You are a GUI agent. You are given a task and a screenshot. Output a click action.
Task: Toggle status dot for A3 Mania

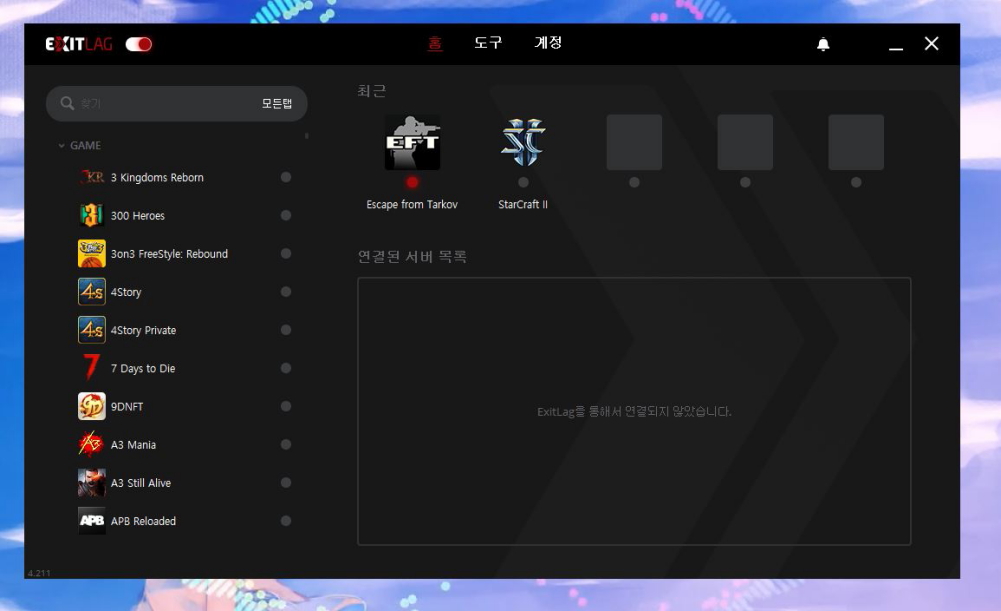point(286,444)
